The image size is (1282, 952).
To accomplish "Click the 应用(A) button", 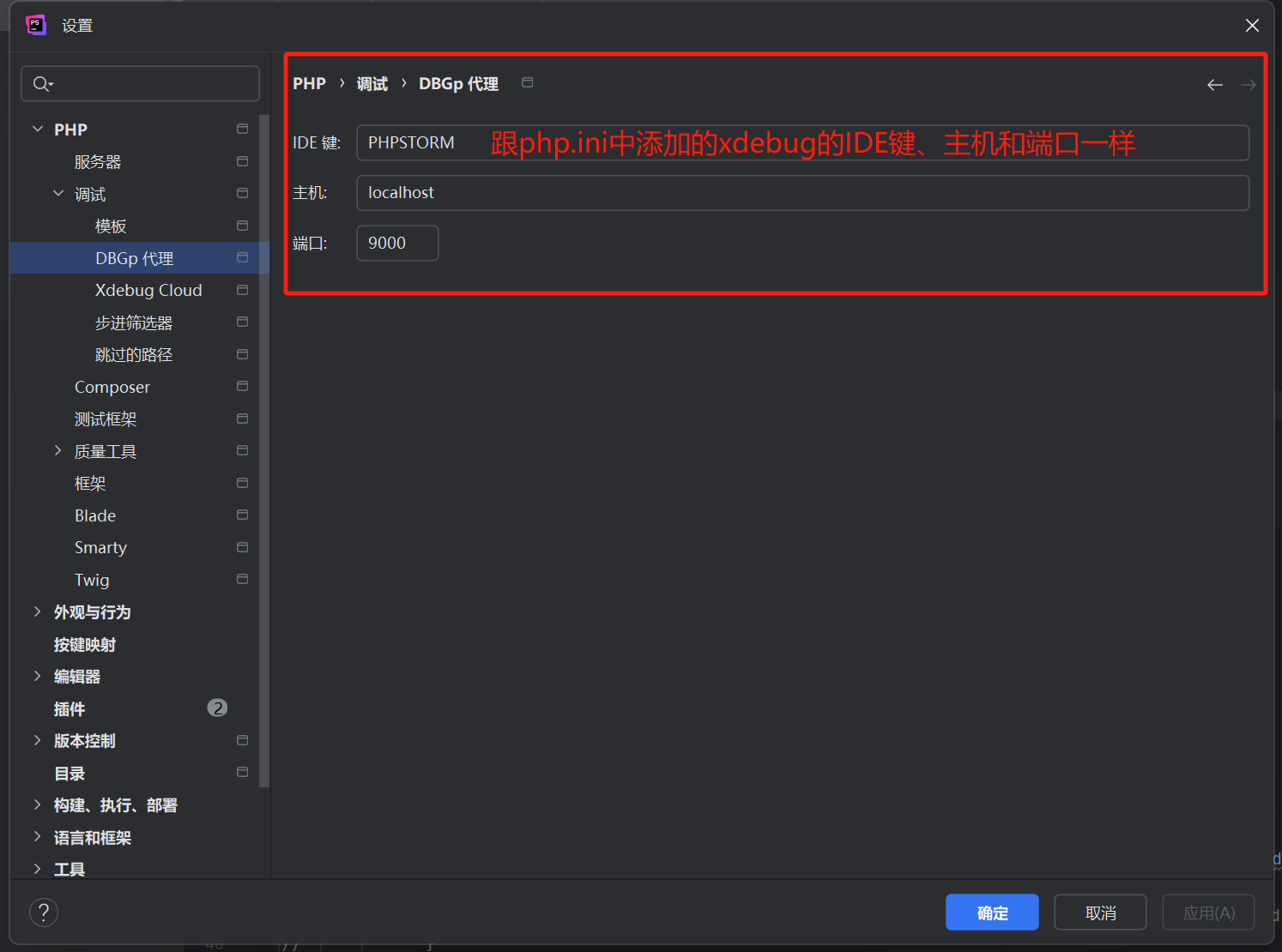I will click(1208, 913).
